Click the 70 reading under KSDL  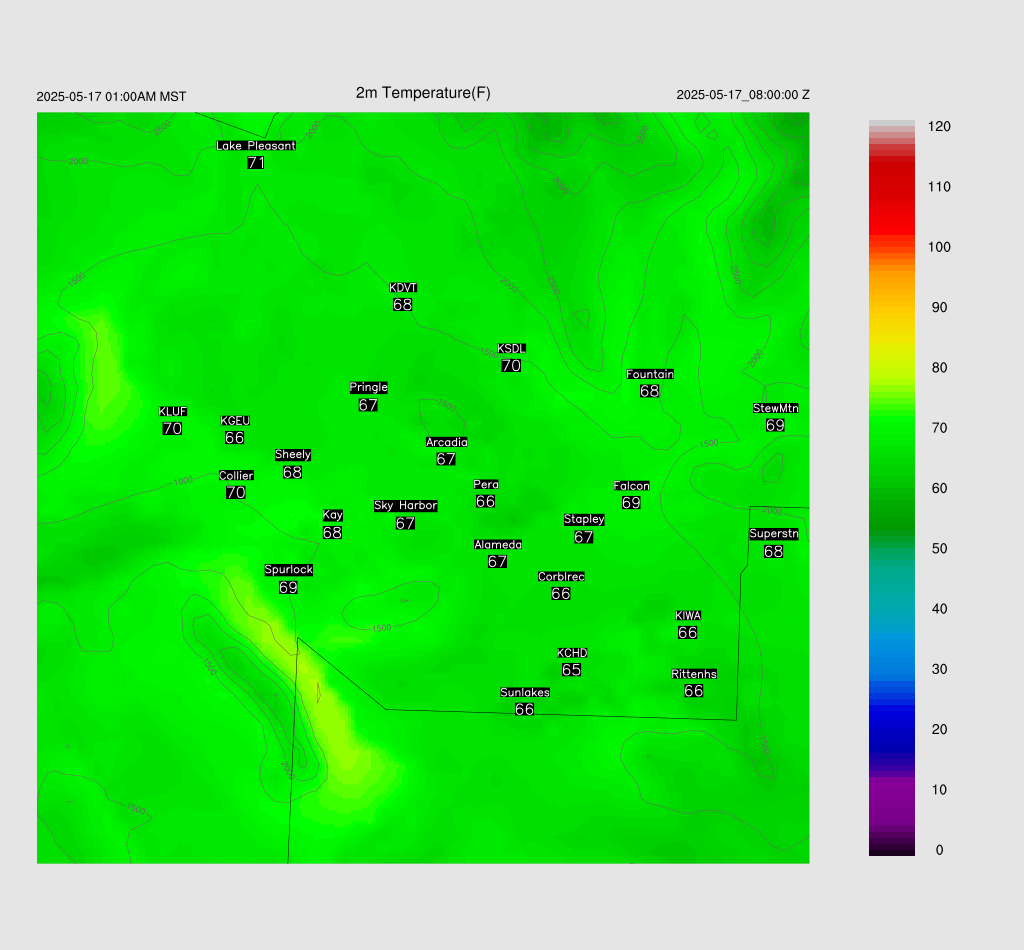(511, 366)
